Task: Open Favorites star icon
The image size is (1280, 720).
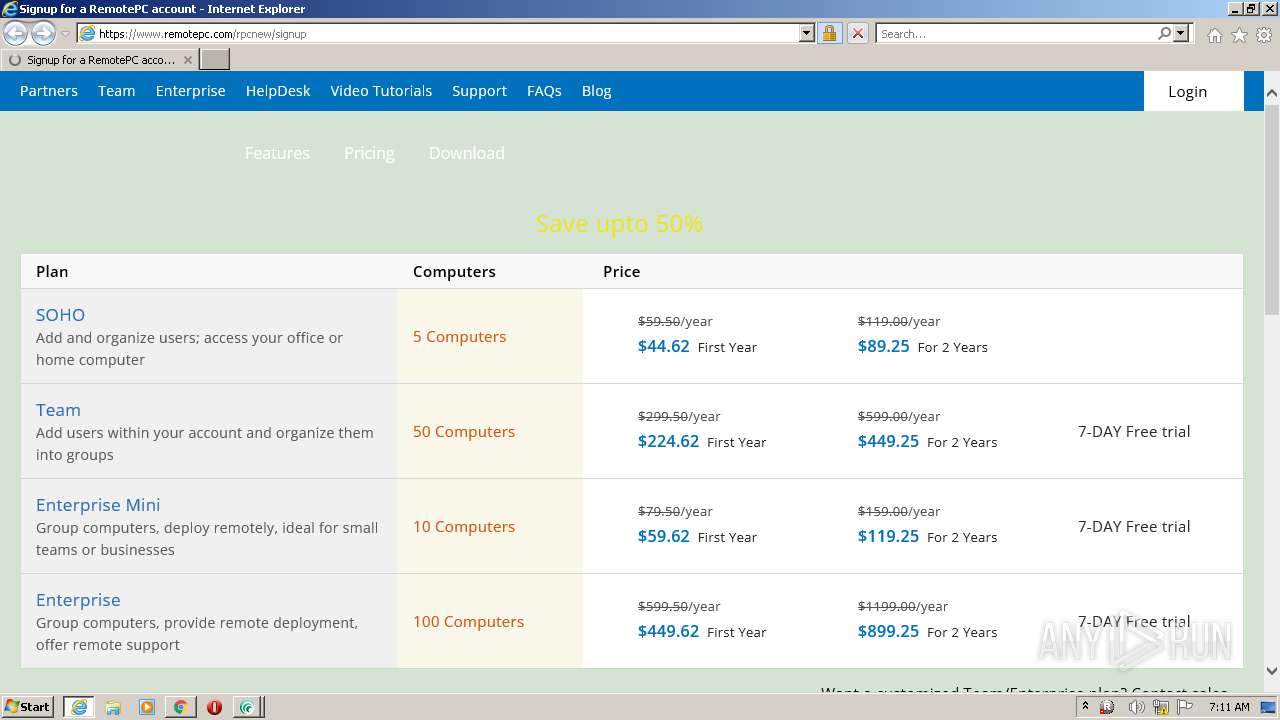Action: tap(1239, 35)
